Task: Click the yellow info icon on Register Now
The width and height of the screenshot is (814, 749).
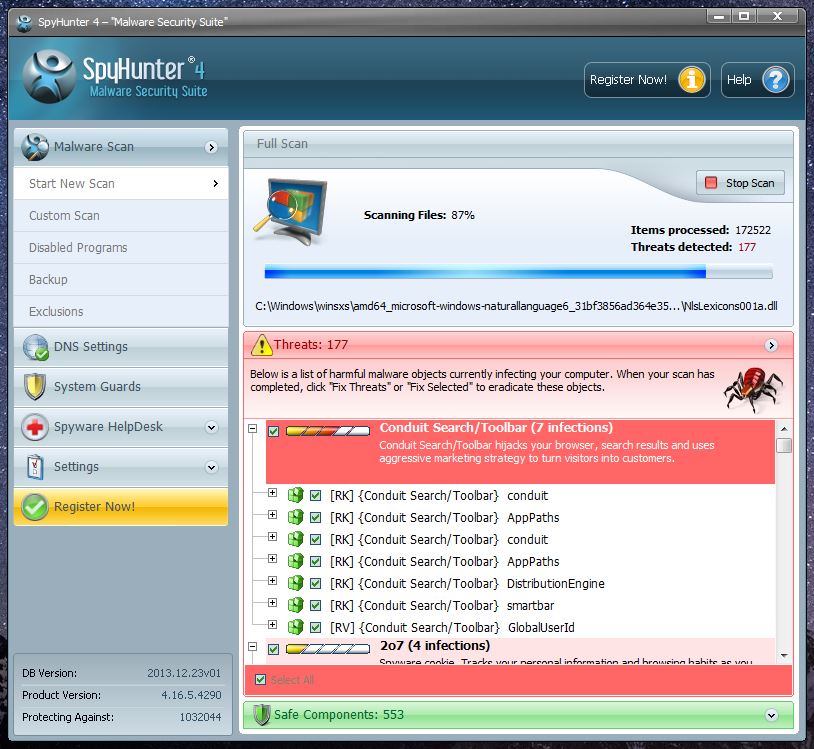Action: pyautogui.click(x=691, y=80)
